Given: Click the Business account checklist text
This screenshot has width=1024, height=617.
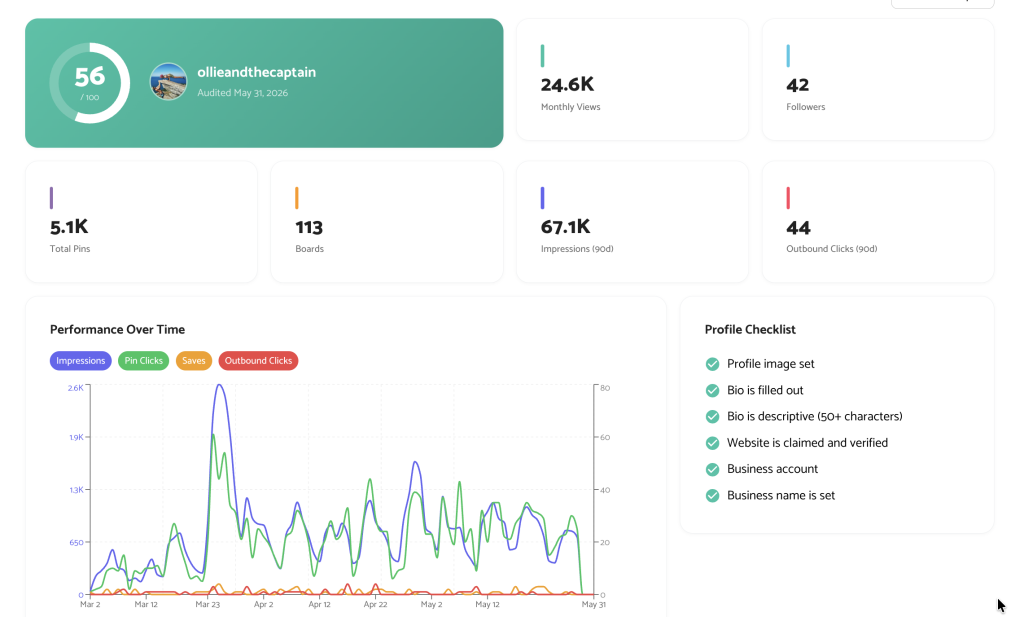Looking at the screenshot, I should 772,469.
